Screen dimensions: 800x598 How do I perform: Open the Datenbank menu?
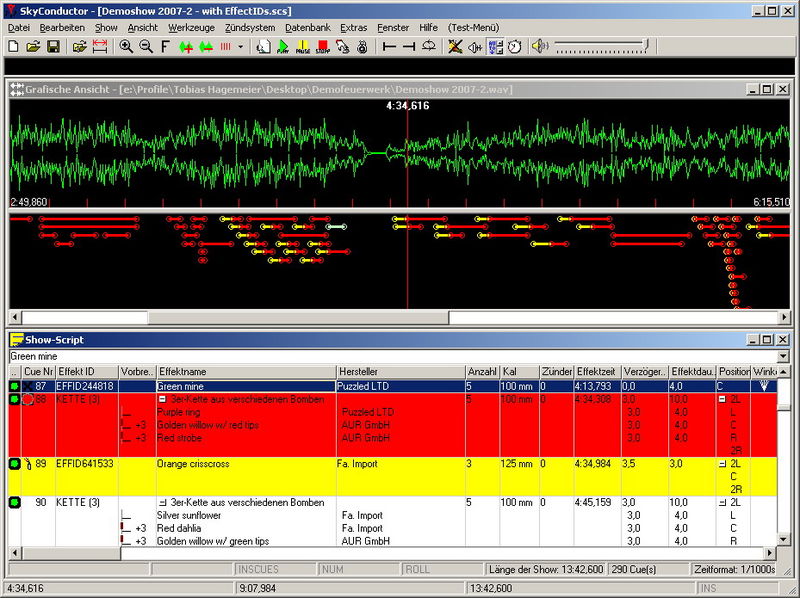pos(307,28)
